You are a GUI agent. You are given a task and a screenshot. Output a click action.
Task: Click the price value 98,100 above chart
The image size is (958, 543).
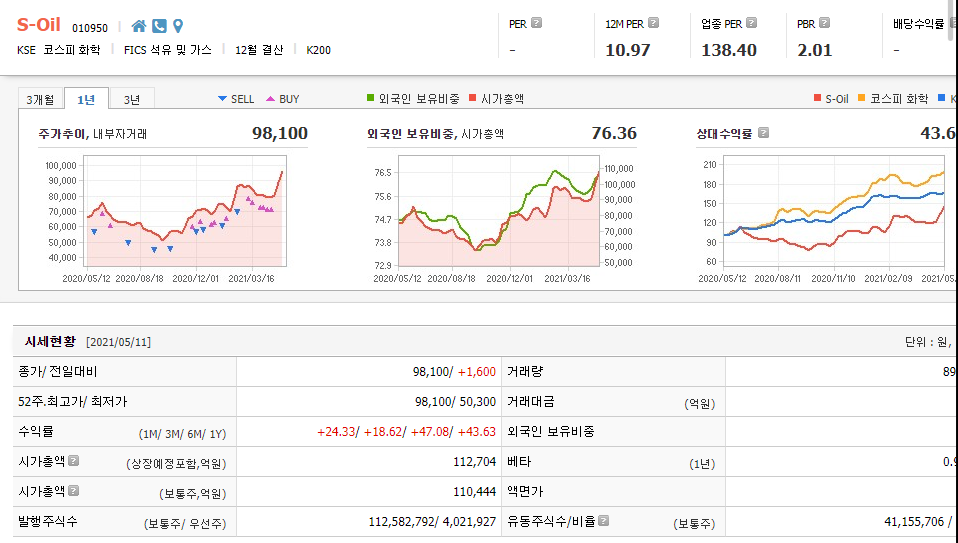(280, 133)
